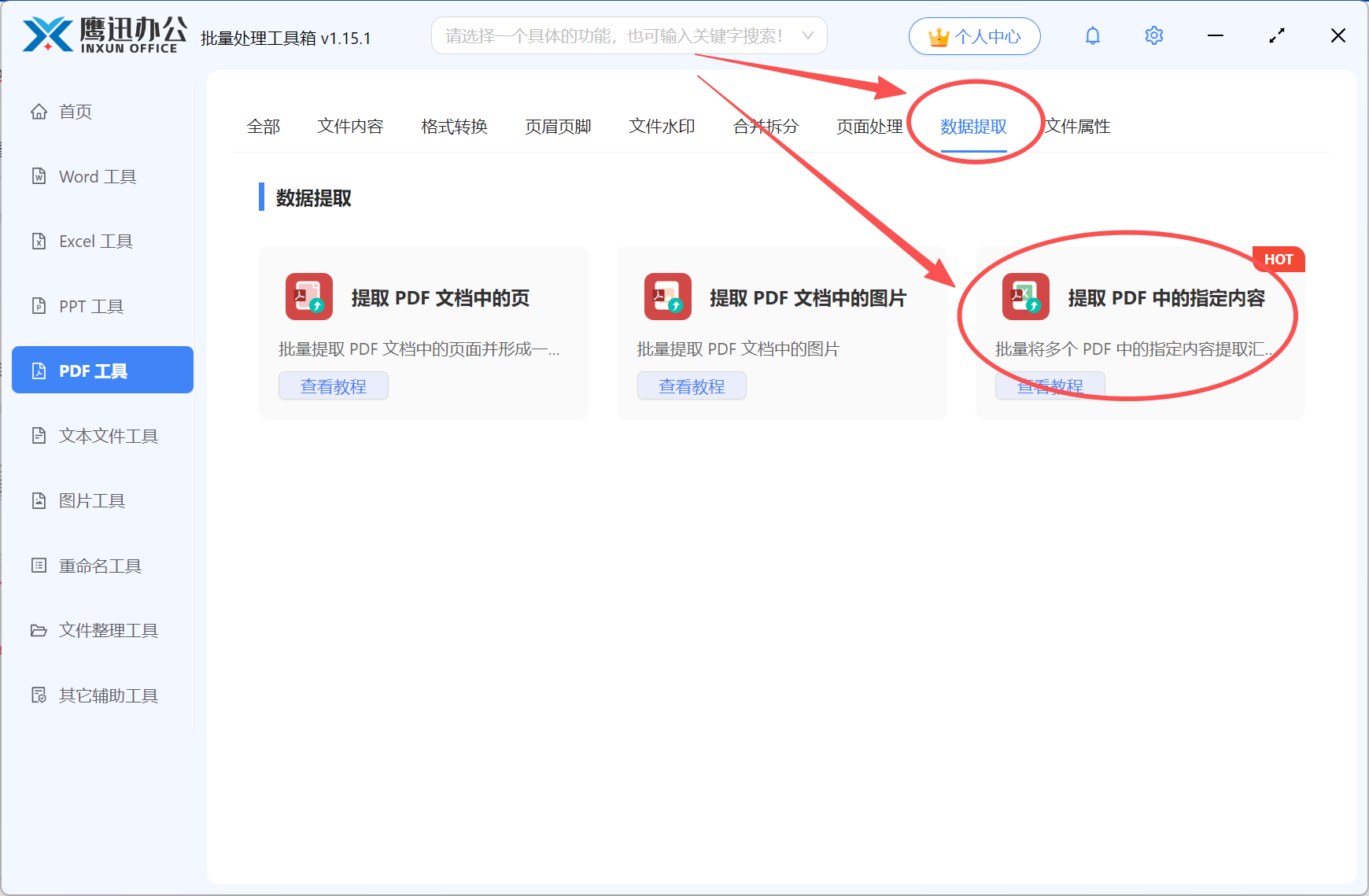Open 其它辅助工具 in the sidebar
The height and width of the screenshot is (896, 1369).
102,695
